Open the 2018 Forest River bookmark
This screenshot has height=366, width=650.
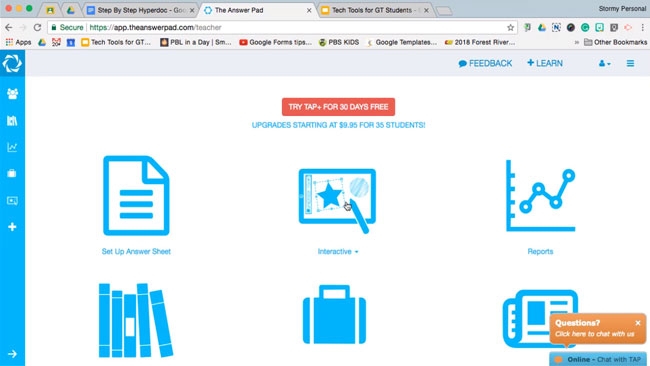pos(480,42)
